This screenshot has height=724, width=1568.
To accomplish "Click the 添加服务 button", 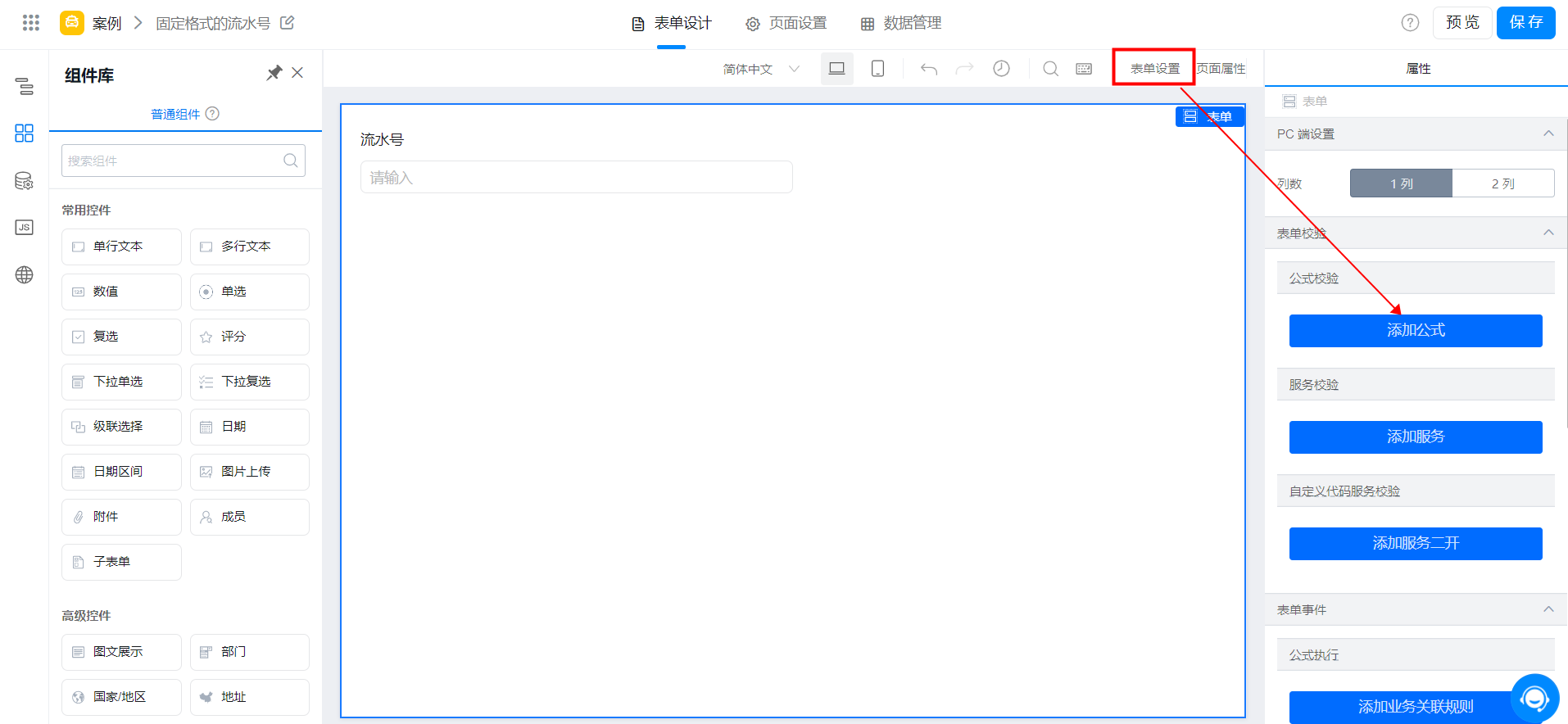I will point(1416,437).
